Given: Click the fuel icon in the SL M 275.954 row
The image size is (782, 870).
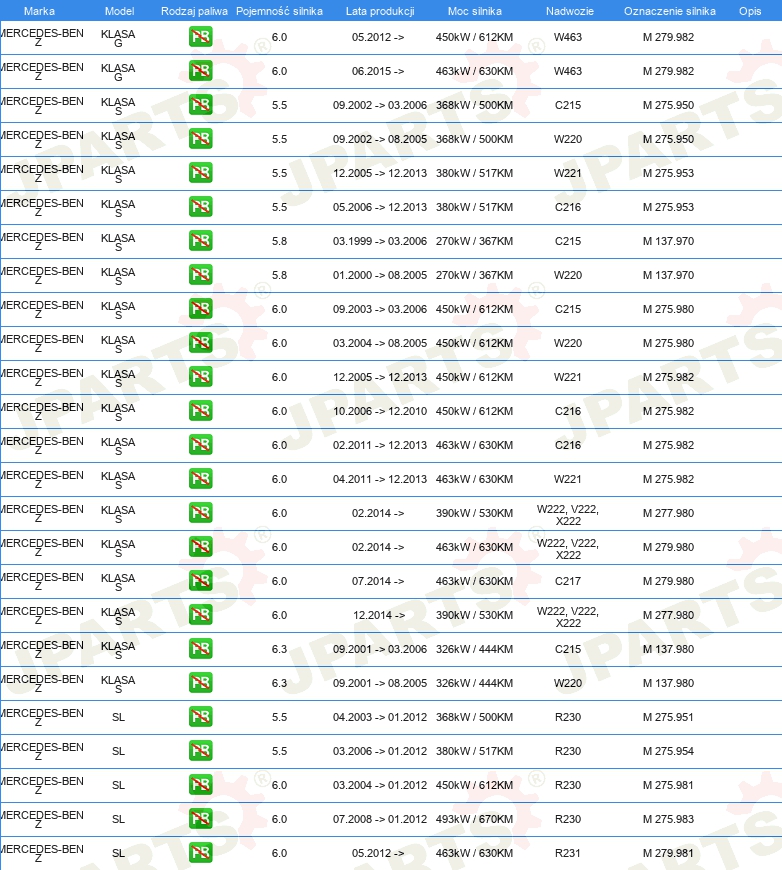Looking at the screenshot, I should [x=200, y=751].
